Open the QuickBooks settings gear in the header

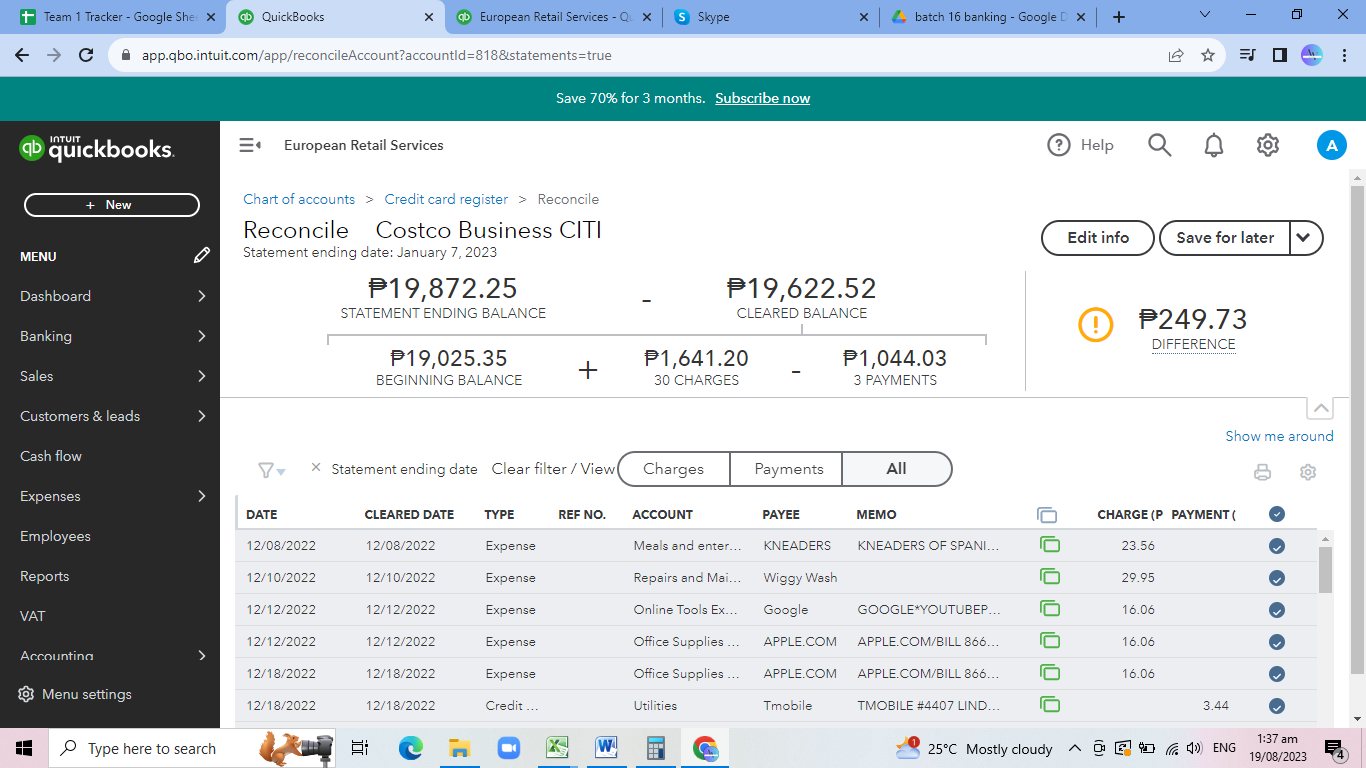pyautogui.click(x=1268, y=145)
